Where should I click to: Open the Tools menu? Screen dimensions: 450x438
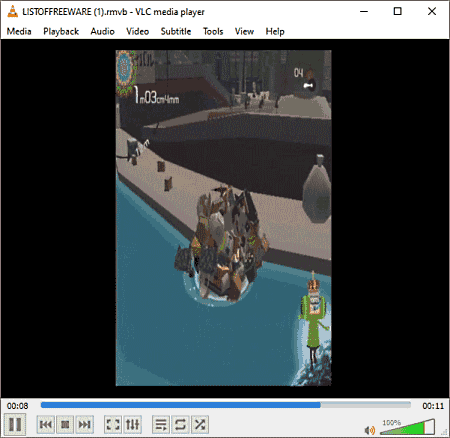click(213, 31)
